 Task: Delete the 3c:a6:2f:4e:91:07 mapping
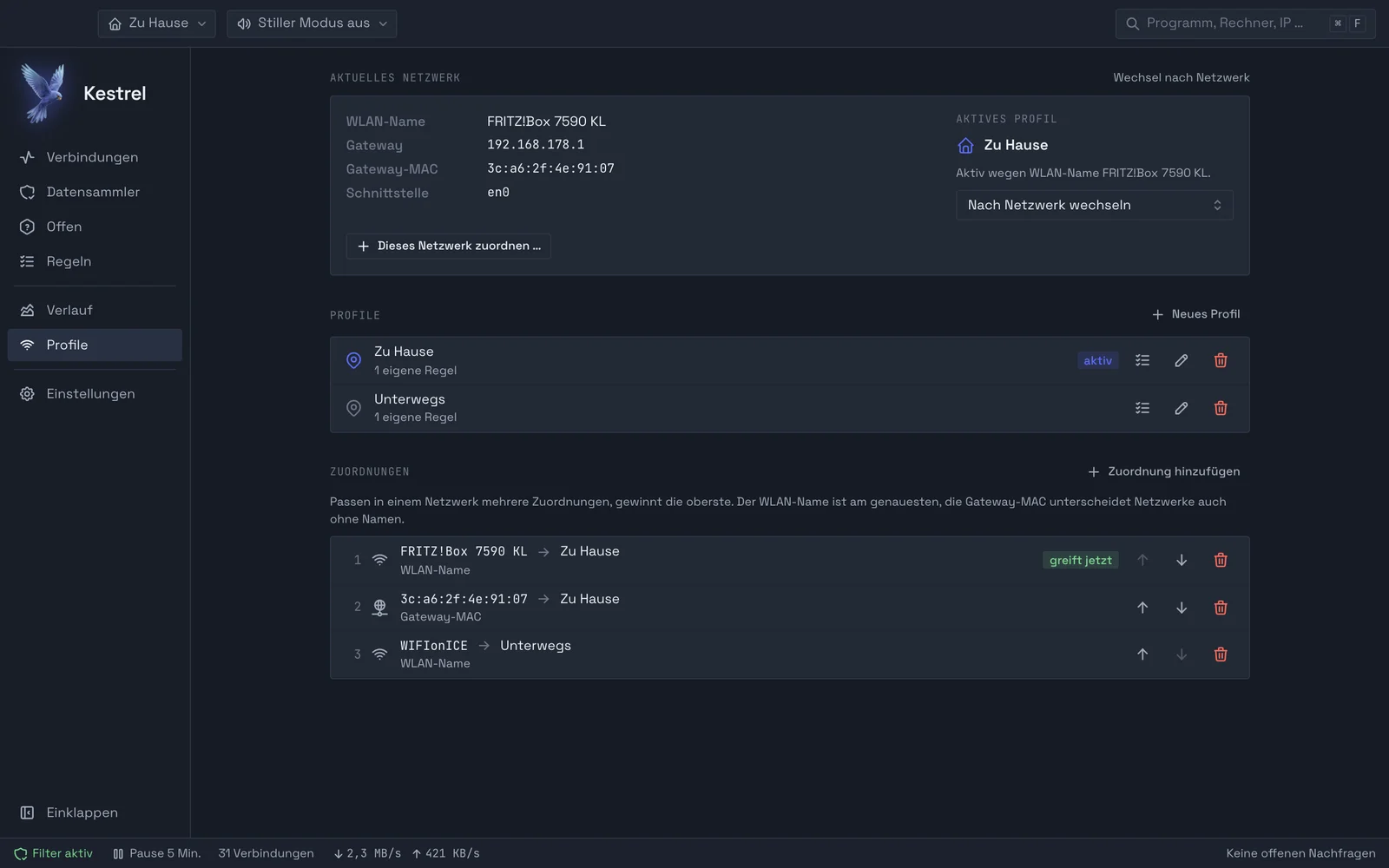1221,608
